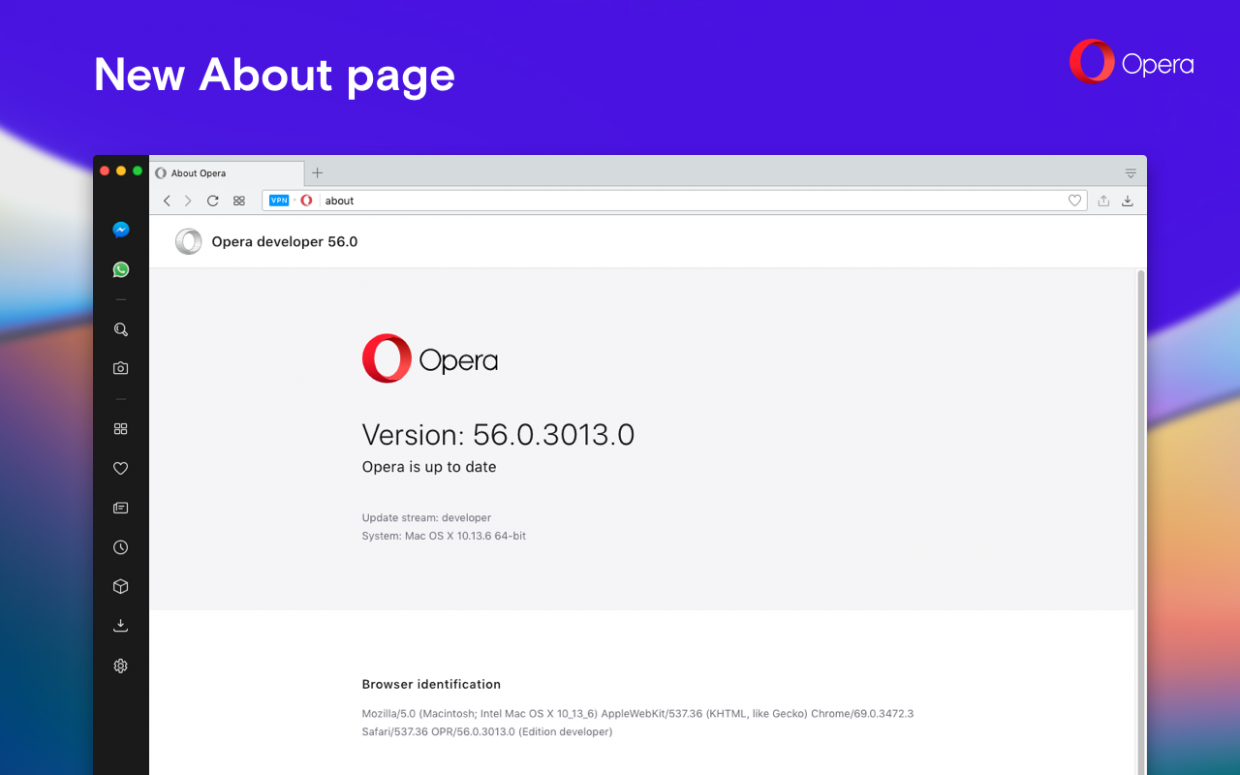The width and height of the screenshot is (1240, 775).
Task: Open downloads from toolbar arrow icon
Action: [x=1128, y=201]
